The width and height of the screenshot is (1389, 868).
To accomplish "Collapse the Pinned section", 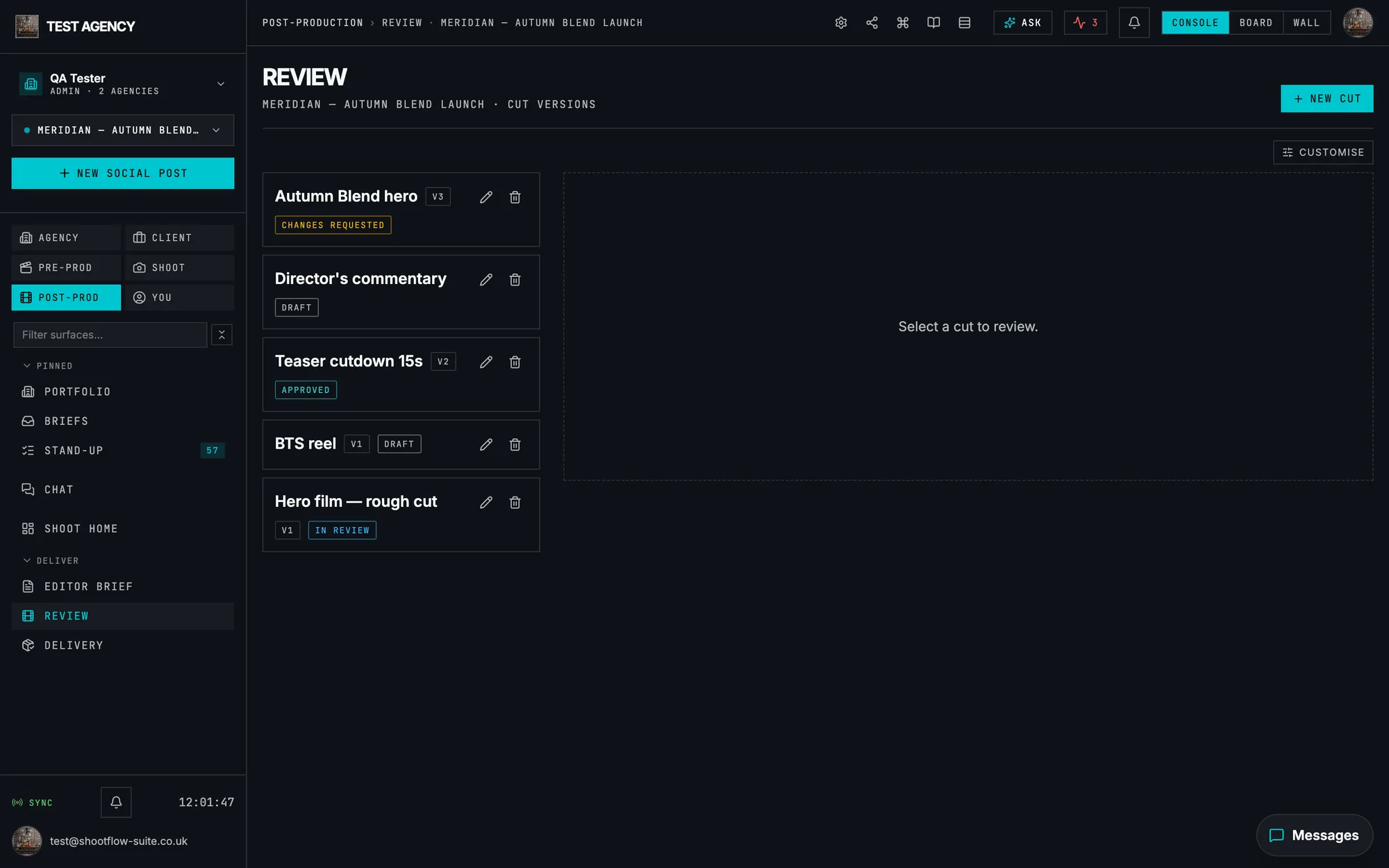I will click(x=47, y=366).
